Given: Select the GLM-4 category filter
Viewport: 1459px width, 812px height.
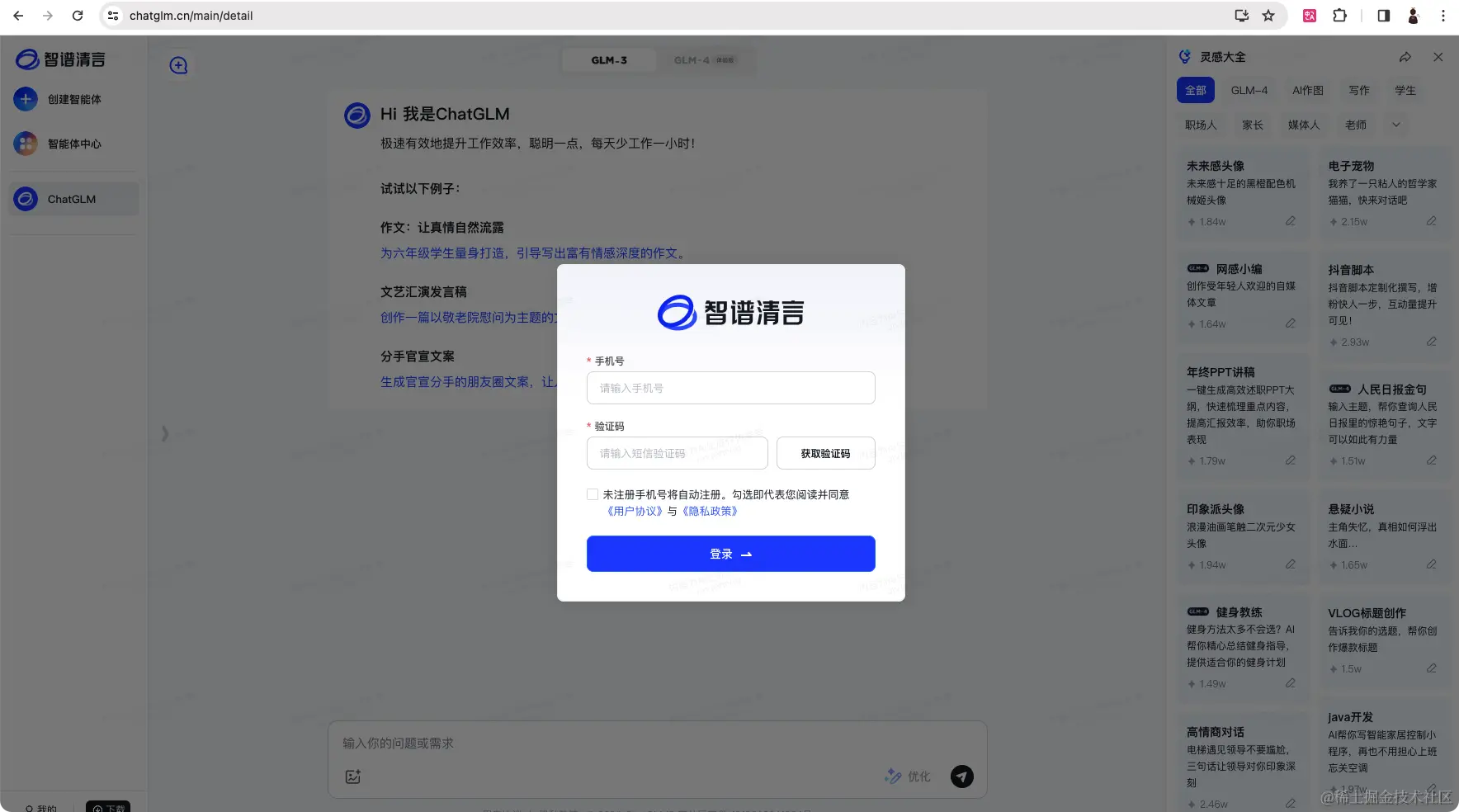Looking at the screenshot, I should [x=1249, y=91].
